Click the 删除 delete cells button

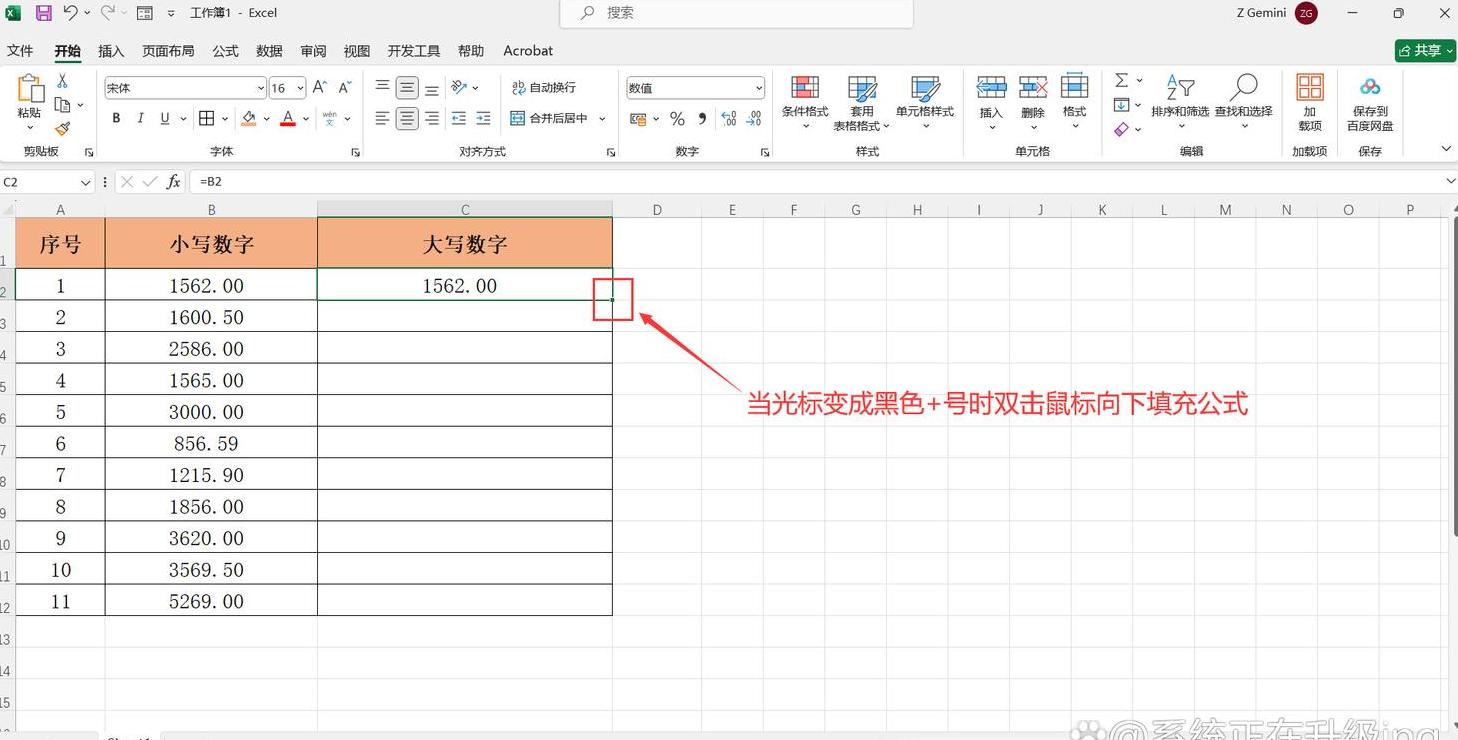(1033, 102)
